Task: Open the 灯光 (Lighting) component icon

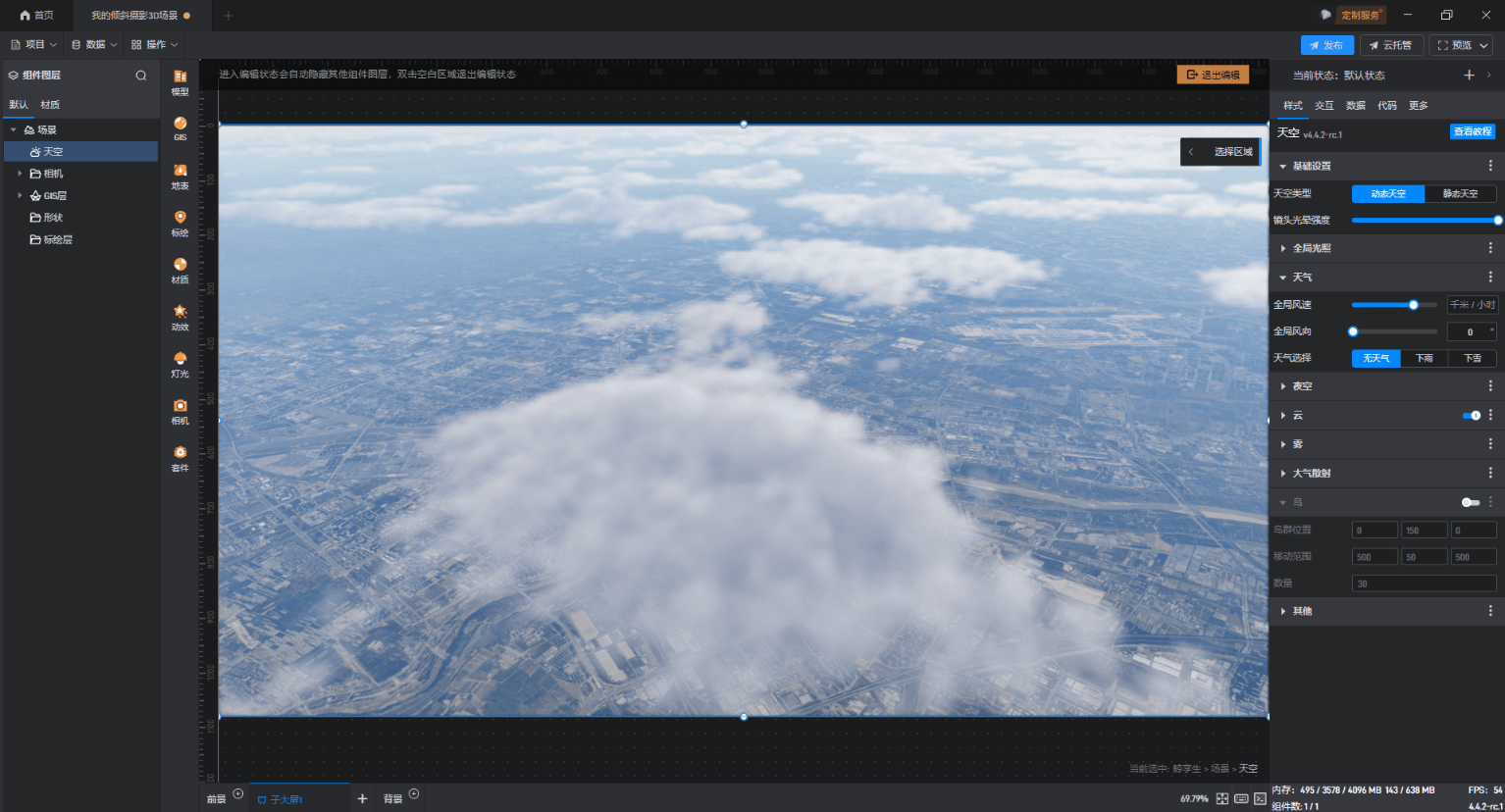Action: pyautogui.click(x=180, y=364)
